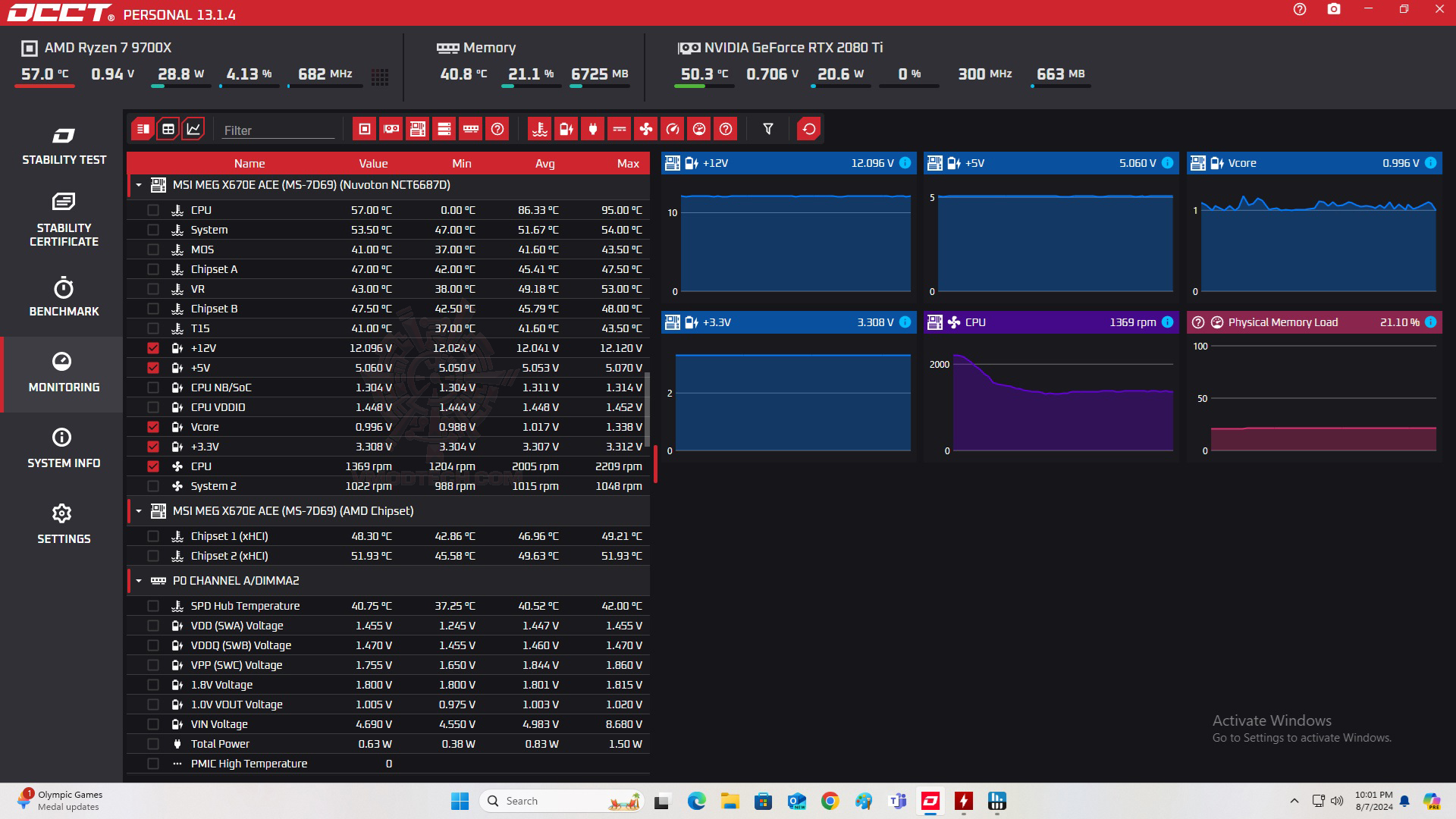Click the funnel filter icon
The image size is (1456, 819).
click(x=767, y=129)
